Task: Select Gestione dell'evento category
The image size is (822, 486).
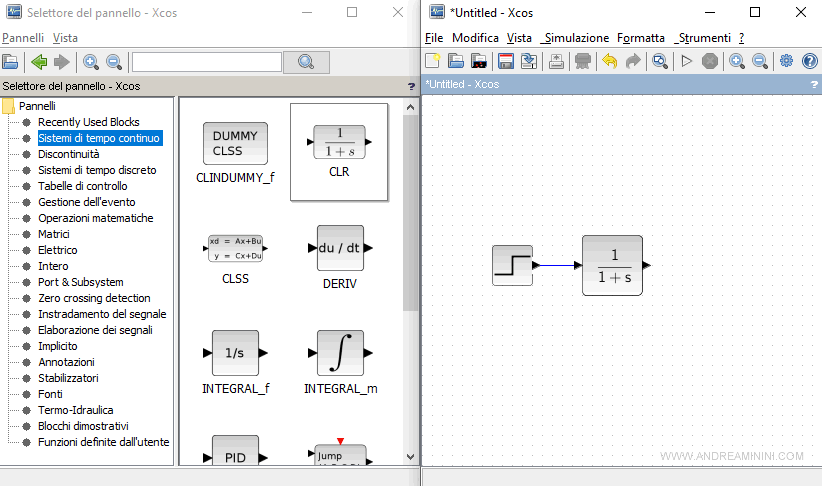Action: click(x=86, y=202)
